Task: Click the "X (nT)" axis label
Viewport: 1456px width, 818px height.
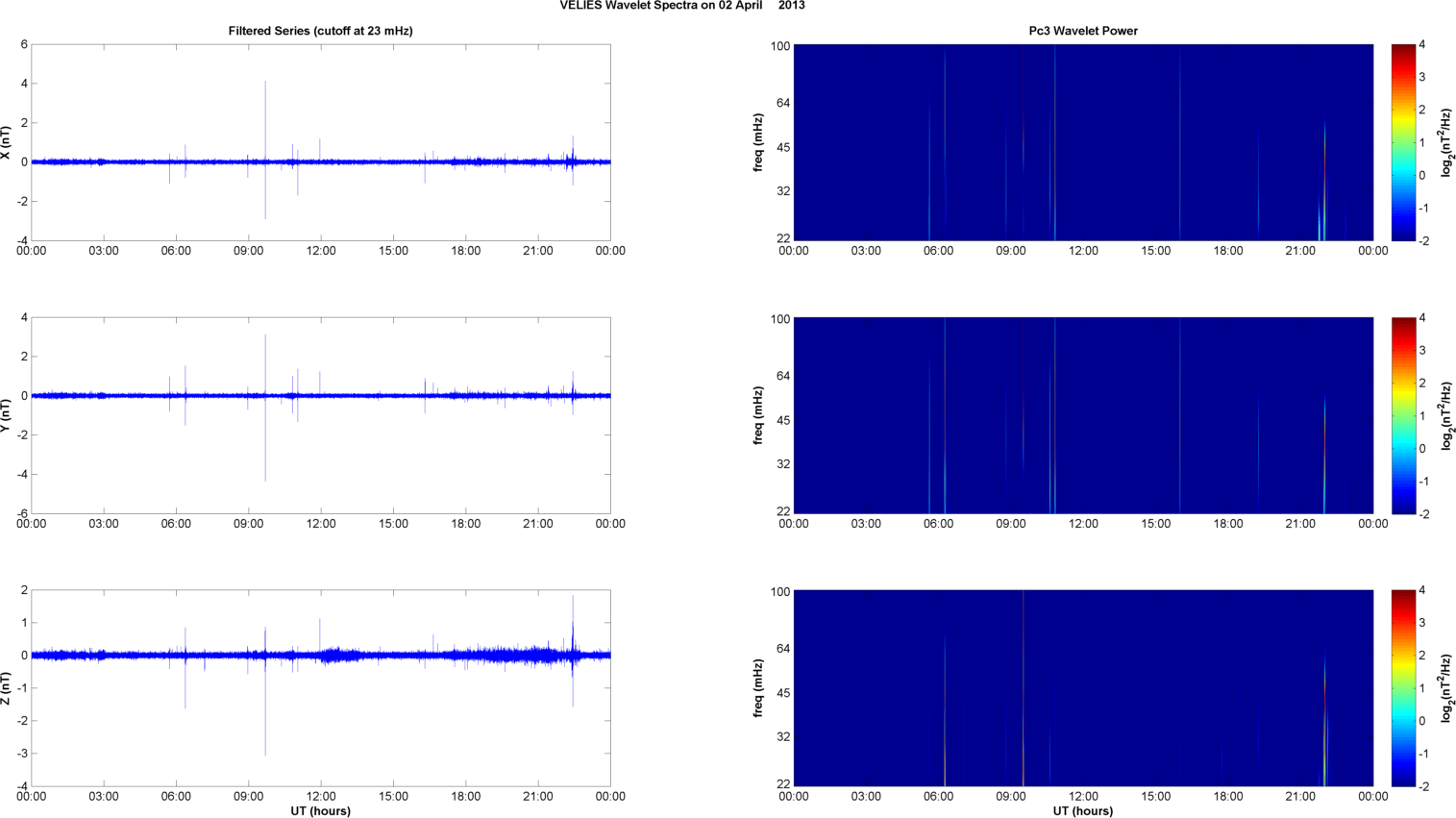Action: pyautogui.click(x=6, y=142)
